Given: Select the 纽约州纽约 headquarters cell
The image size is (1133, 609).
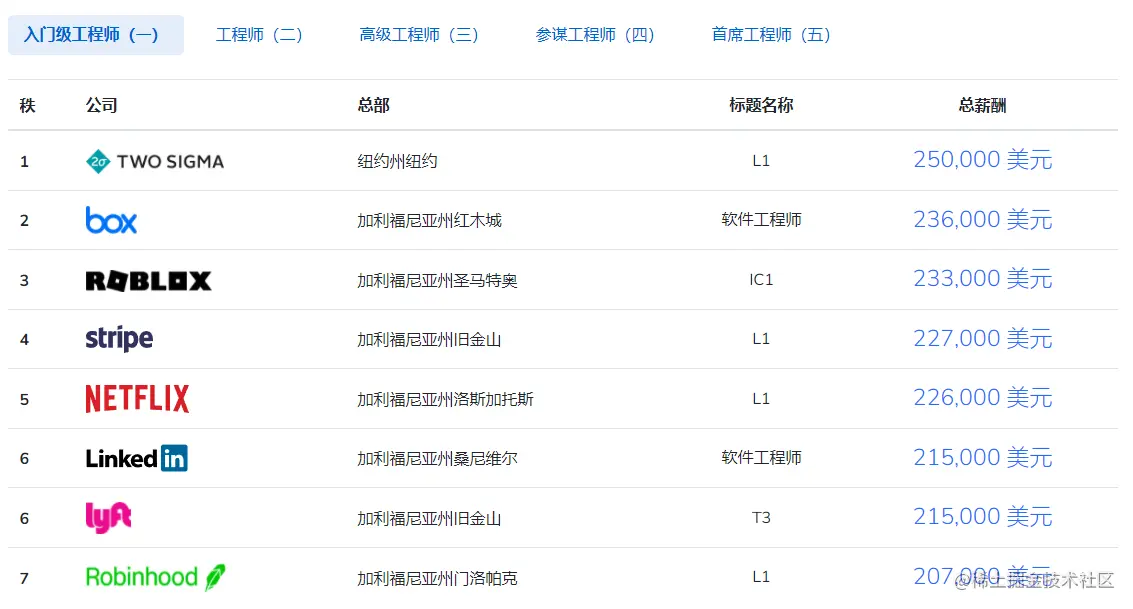Looking at the screenshot, I should tap(397, 161).
